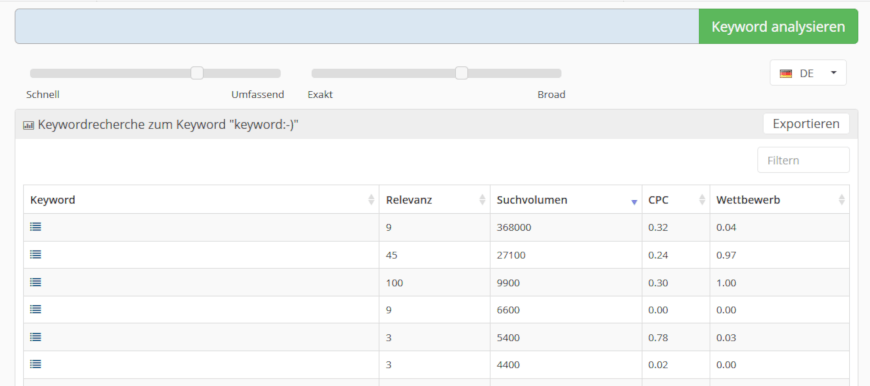Sort table by Relevanz column
Image resolution: width=870 pixels, height=386 pixels.
coord(434,200)
